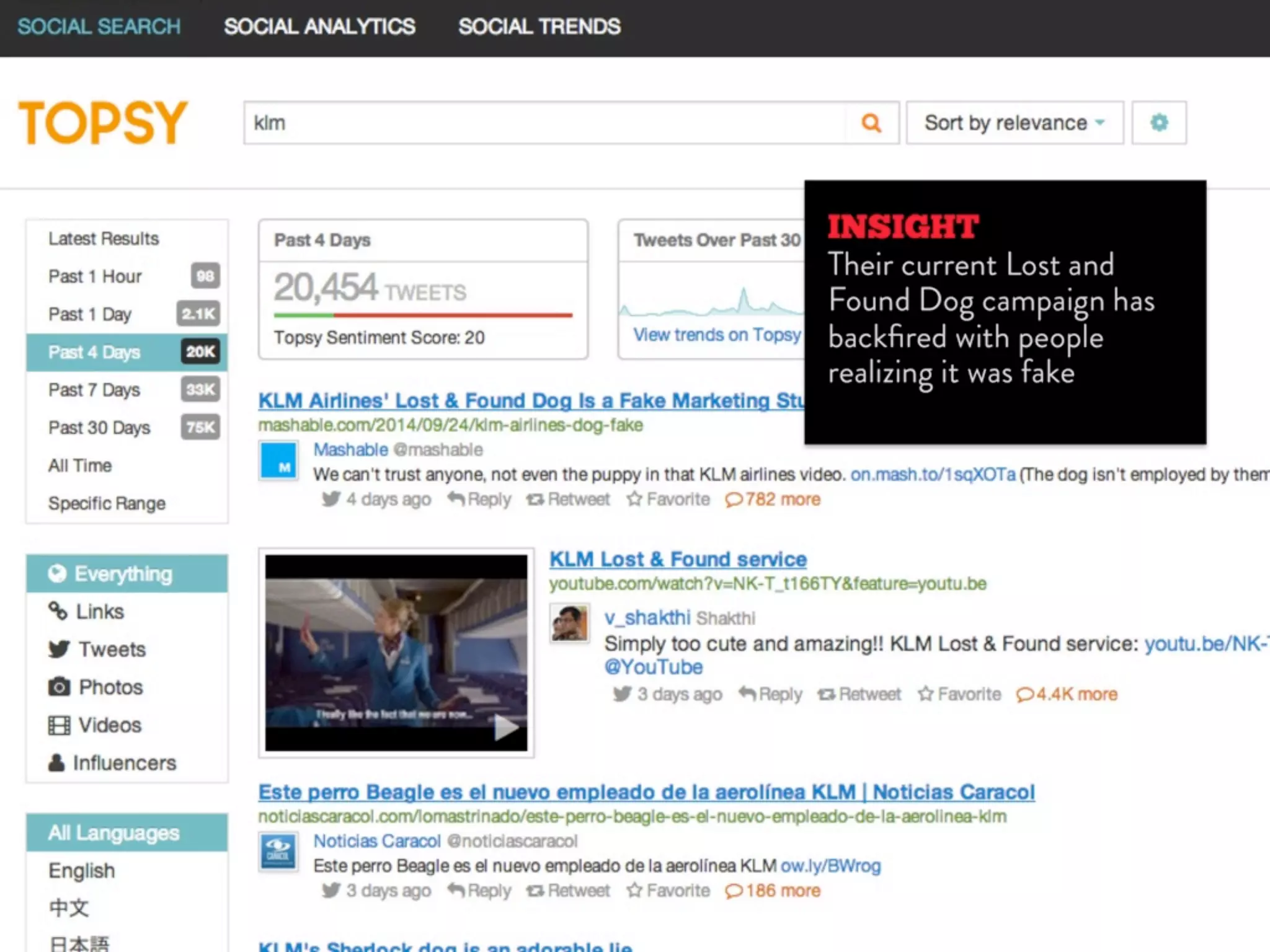
Task: Play the KLM Lost & Found video thumbnail
Action: tap(396, 653)
